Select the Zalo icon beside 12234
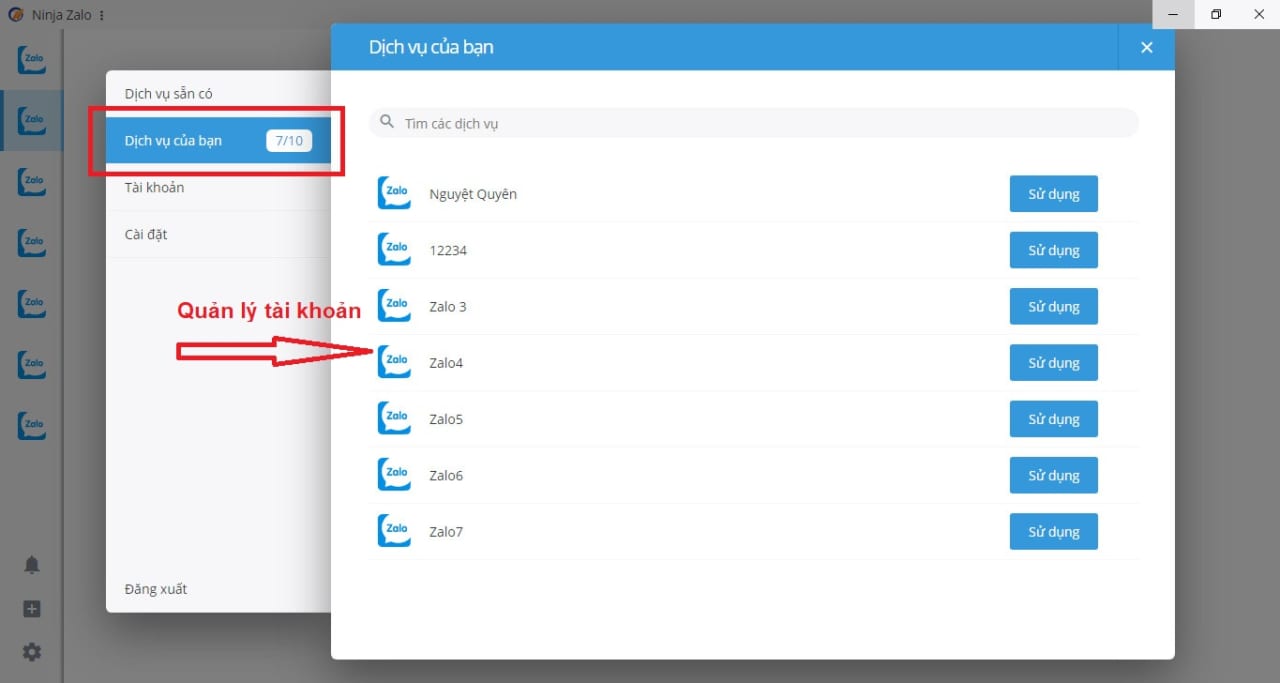 coord(394,250)
